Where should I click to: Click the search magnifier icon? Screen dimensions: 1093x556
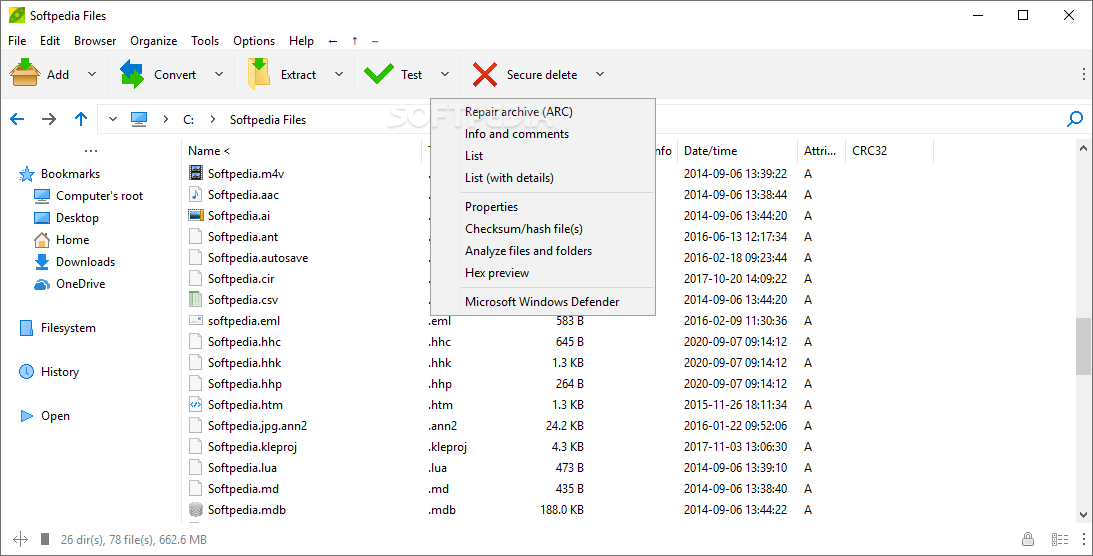click(x=1075, y=119)
